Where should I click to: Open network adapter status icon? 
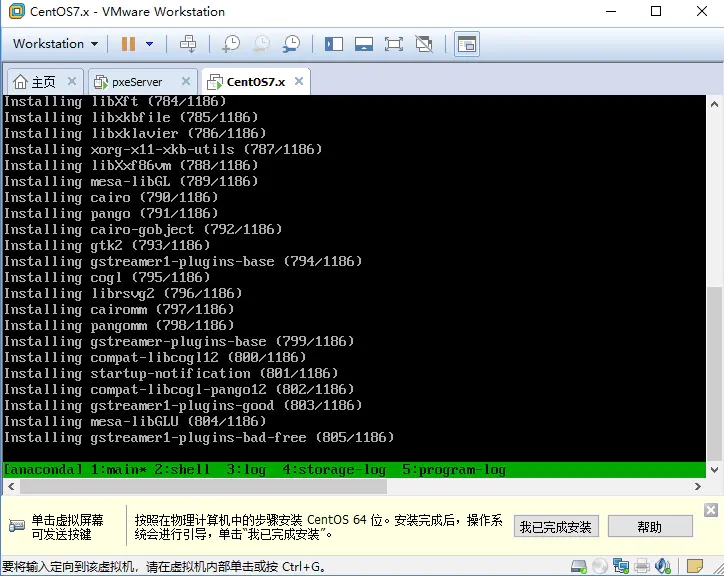(621, 566)
